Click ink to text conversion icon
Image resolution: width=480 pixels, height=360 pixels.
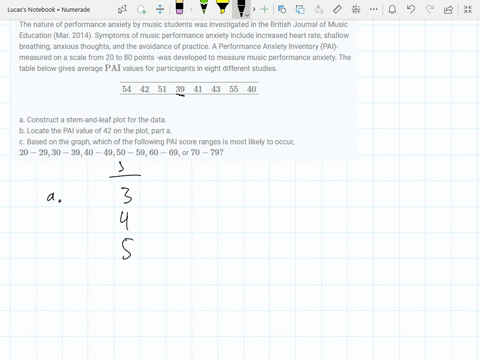(319, 9)
